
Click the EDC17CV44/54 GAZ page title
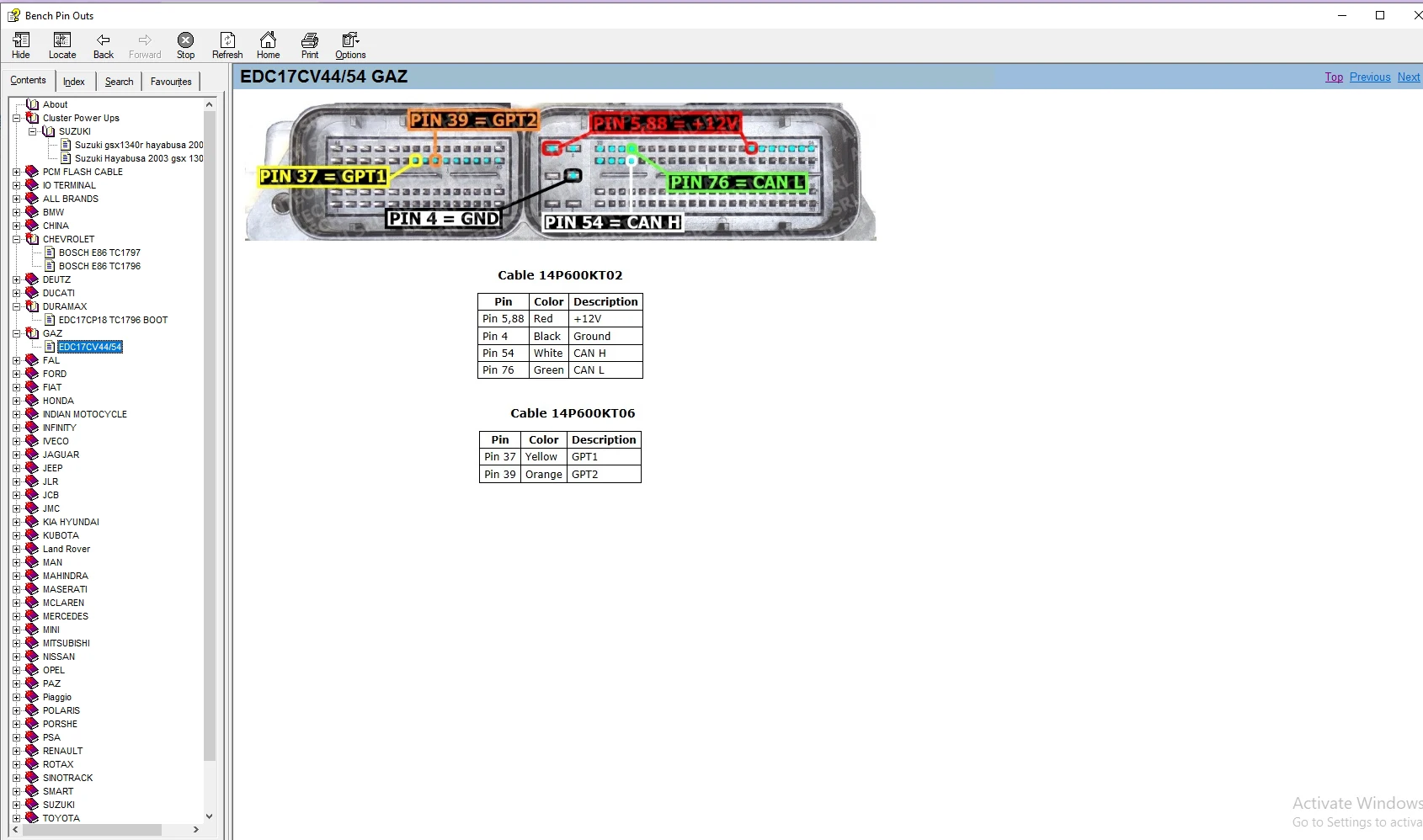324,77
